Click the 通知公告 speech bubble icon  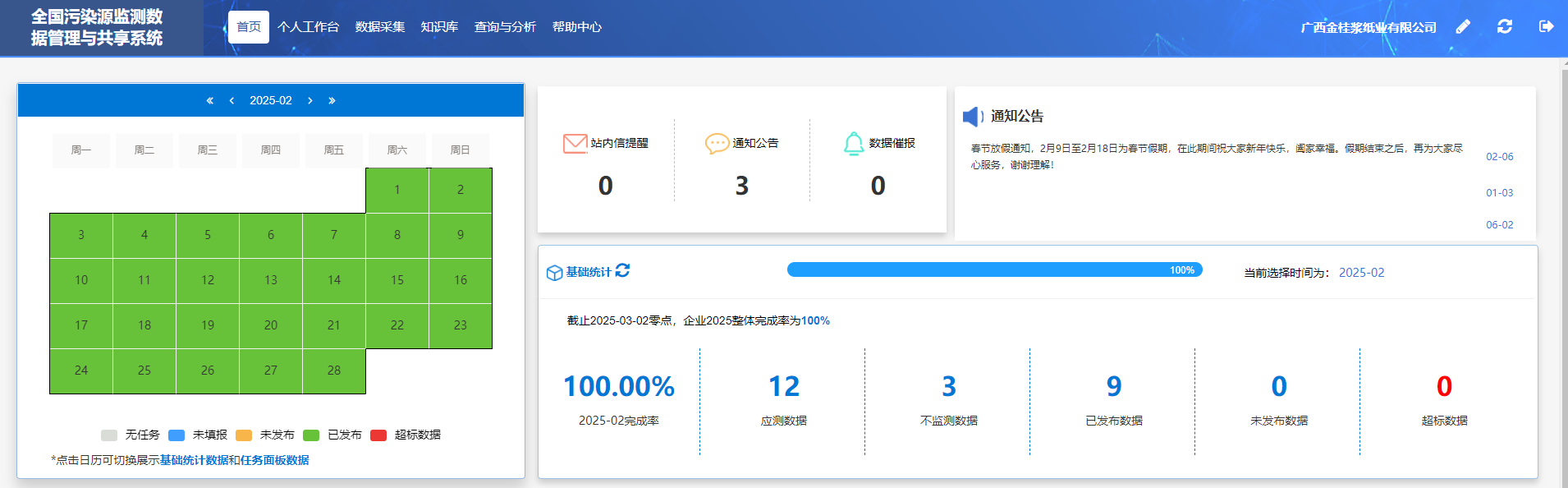pos(717,144)
